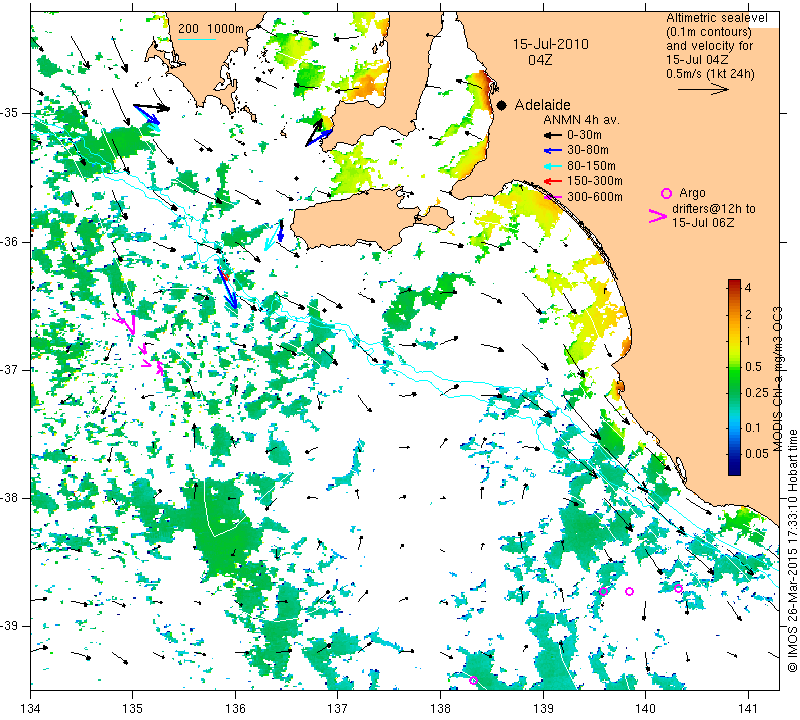Image resolution: width=800 pixels, height=720 pixels.
Task: Click the Adelaide city label
Action: [x=542, y=105]
